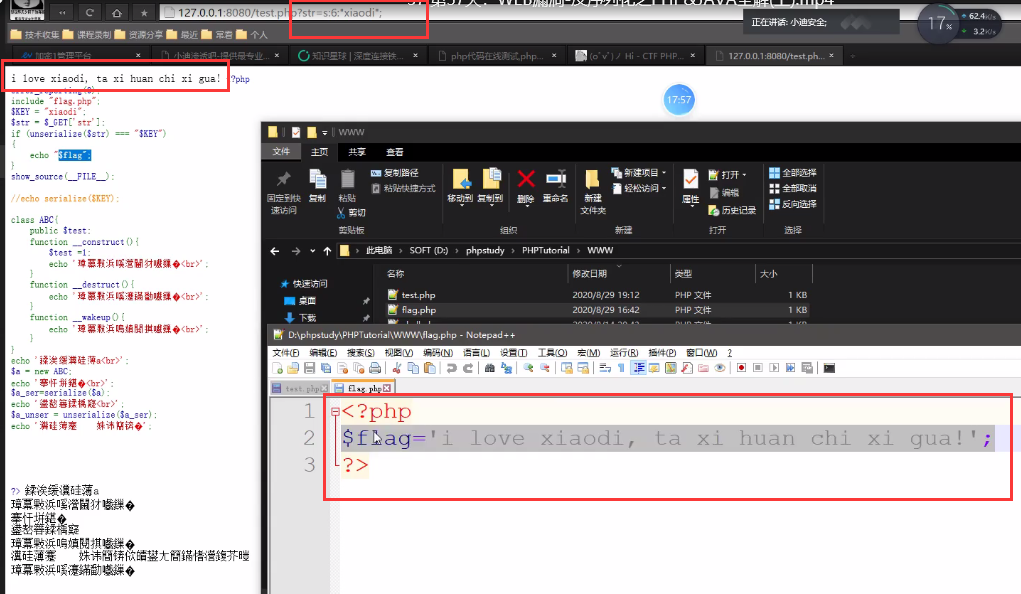Click 全部选择 in the Explorer ribbon
The height and width of the screenshot is (594, 1021).
[793, 173]
